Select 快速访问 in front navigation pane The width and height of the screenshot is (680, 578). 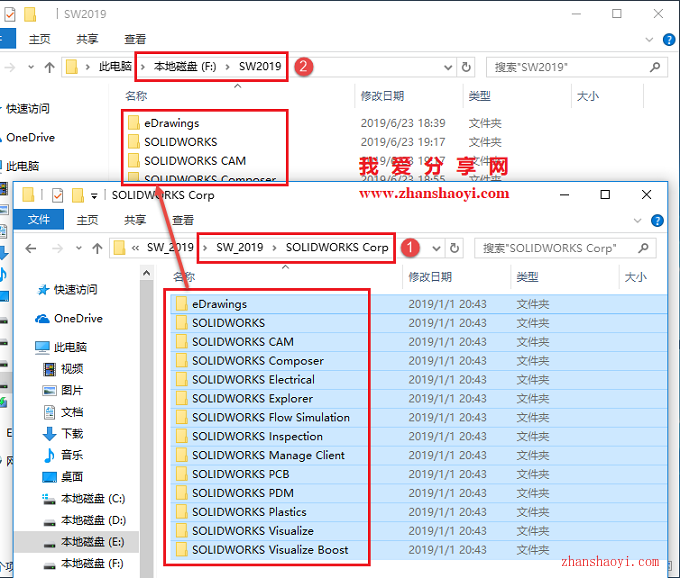click(67, 290)
